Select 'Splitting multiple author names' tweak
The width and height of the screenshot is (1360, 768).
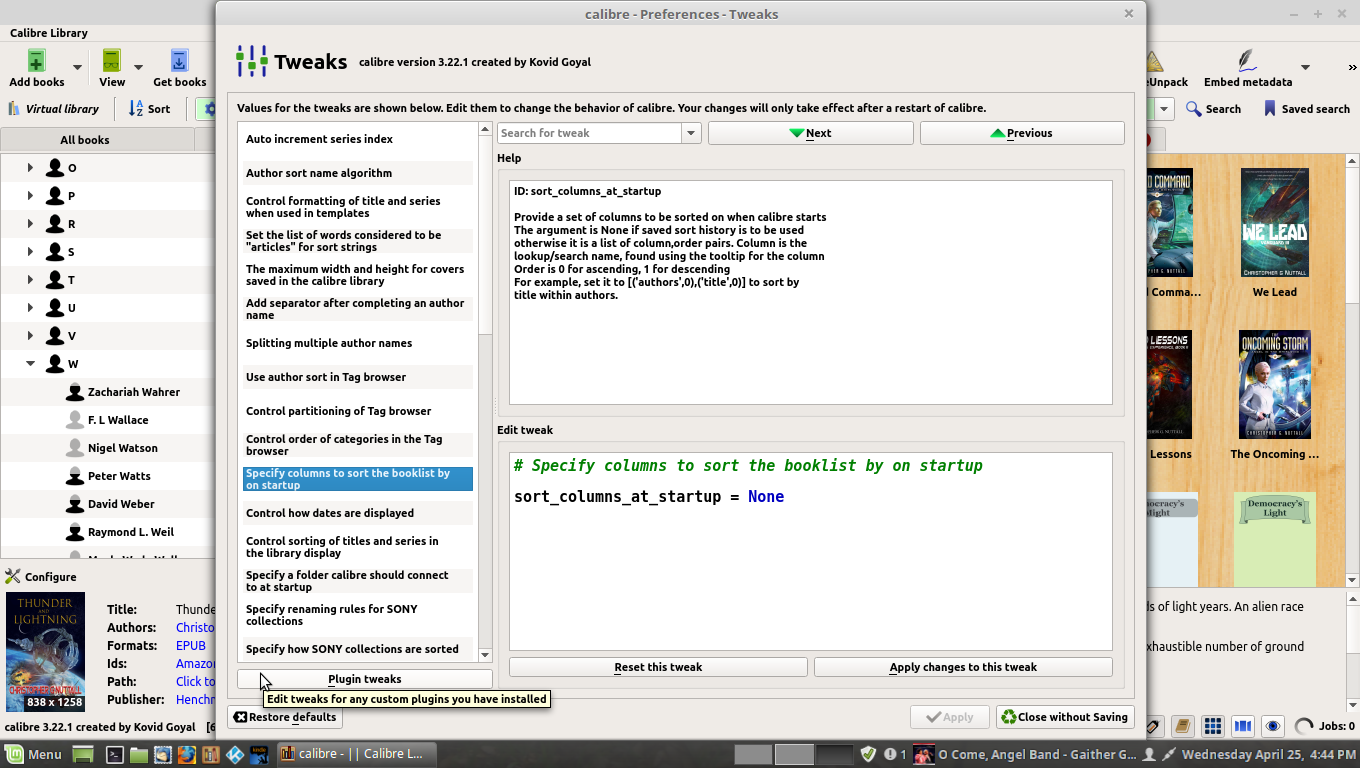[x=358, y=343]
